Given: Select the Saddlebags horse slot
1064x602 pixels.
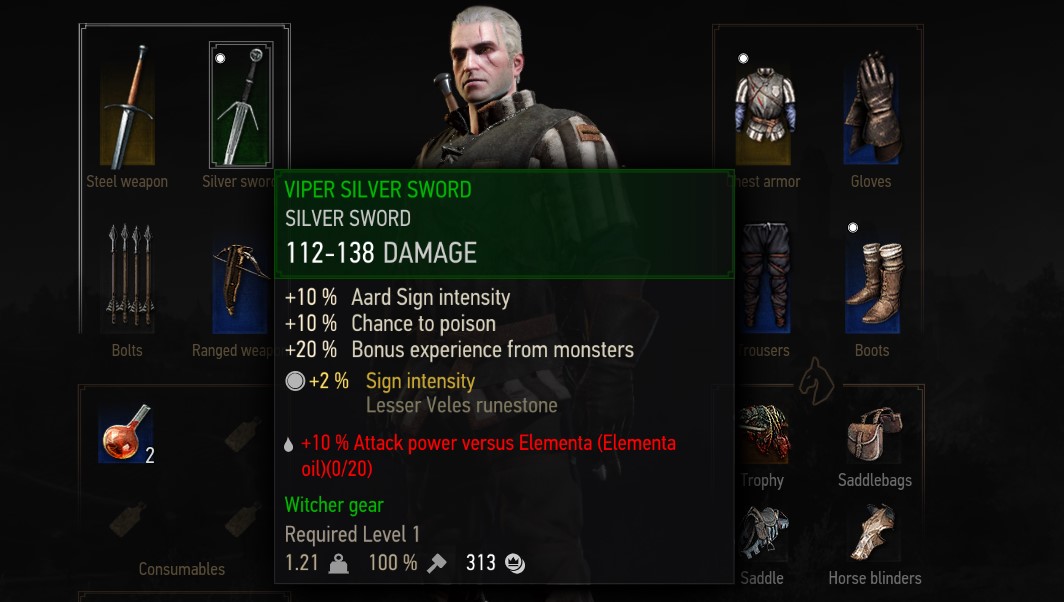Looking at the screenshot, I should coord(875,434).
